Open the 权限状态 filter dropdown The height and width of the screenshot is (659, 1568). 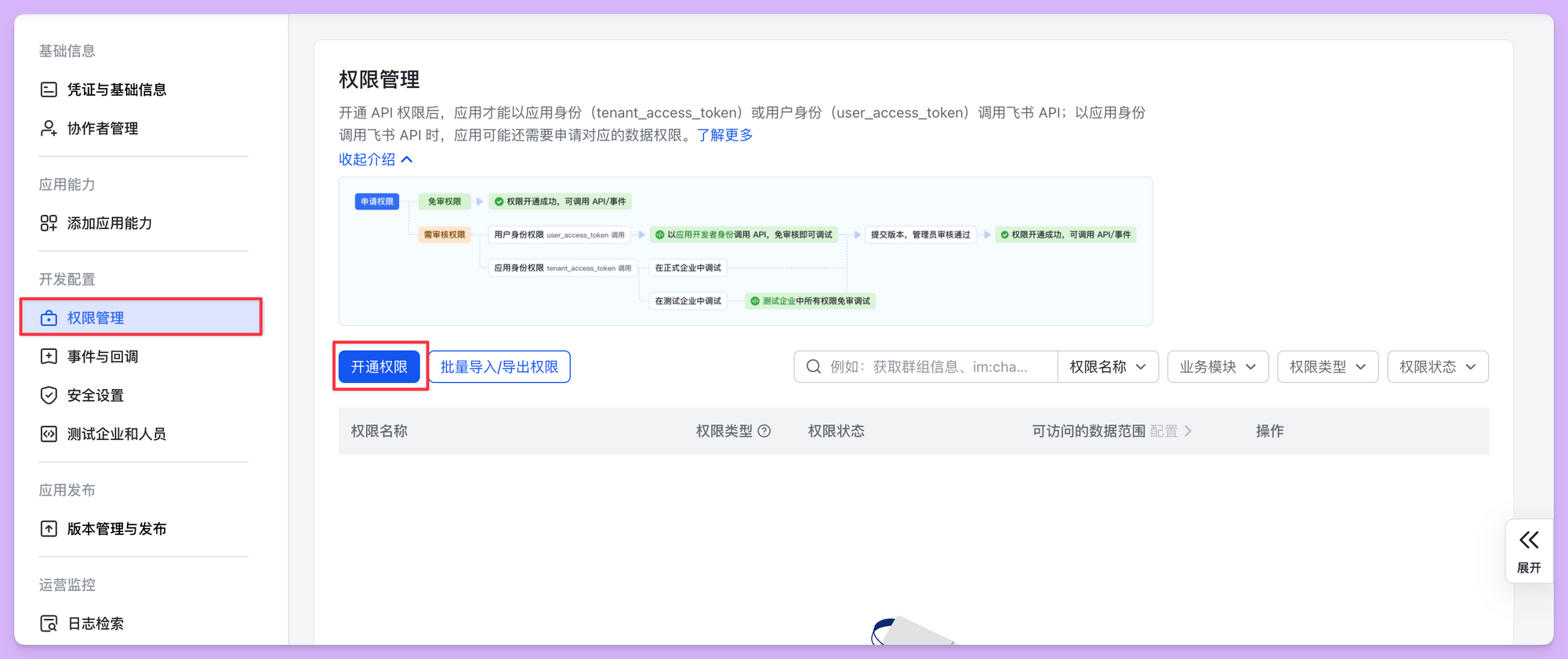1438,366
